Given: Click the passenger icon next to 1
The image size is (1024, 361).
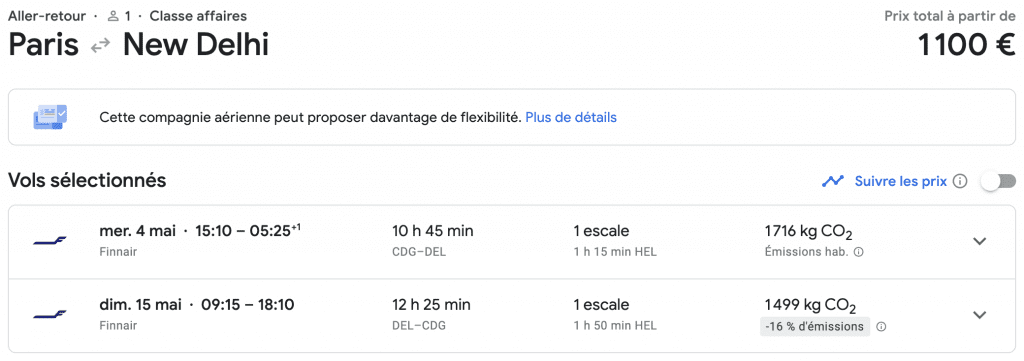Looking at the screenshot, I should [112, 15].
